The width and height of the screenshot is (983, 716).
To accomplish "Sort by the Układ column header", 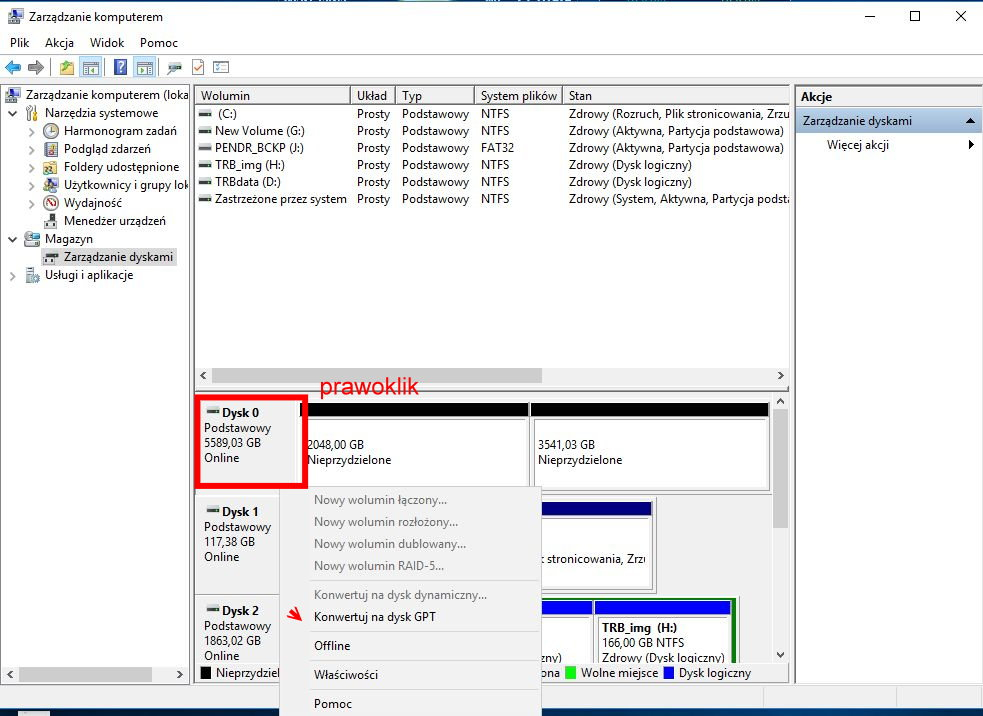I will 373,95.
